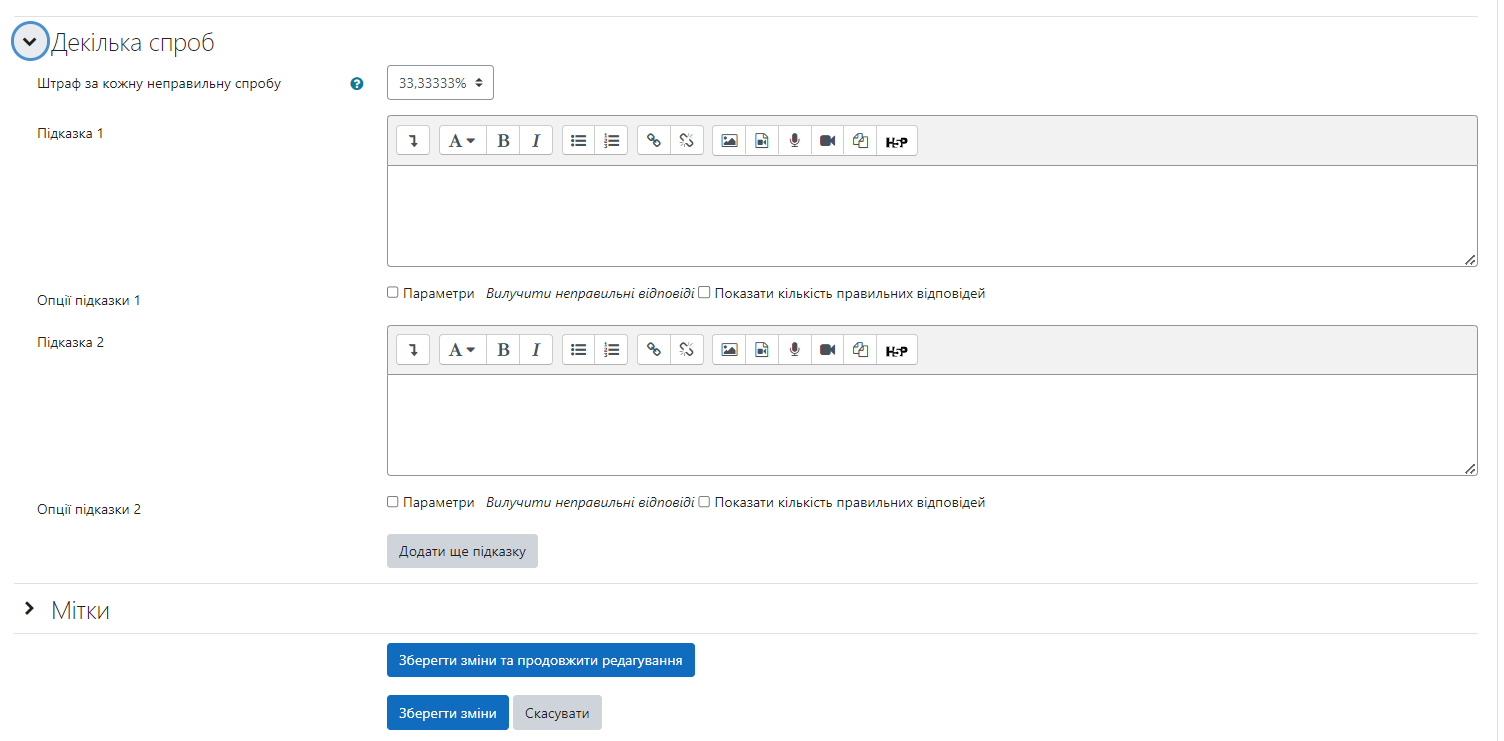
Task: Click Вилучити неправильні відповіді text in підказка 1
Action: tap(590, 294)
